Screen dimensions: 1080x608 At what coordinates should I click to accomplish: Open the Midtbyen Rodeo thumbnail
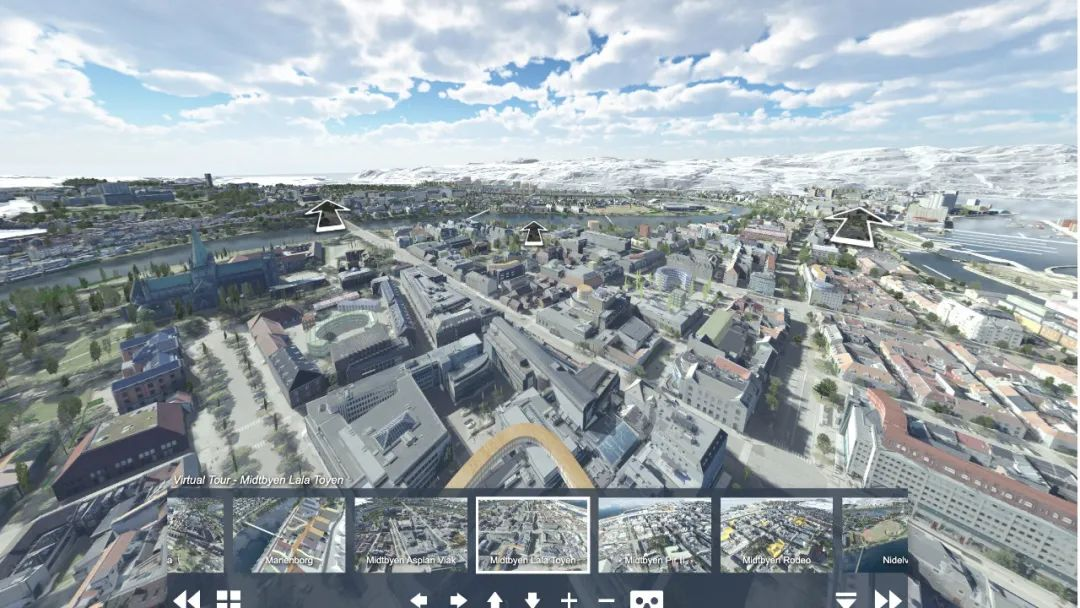point(776,535)
